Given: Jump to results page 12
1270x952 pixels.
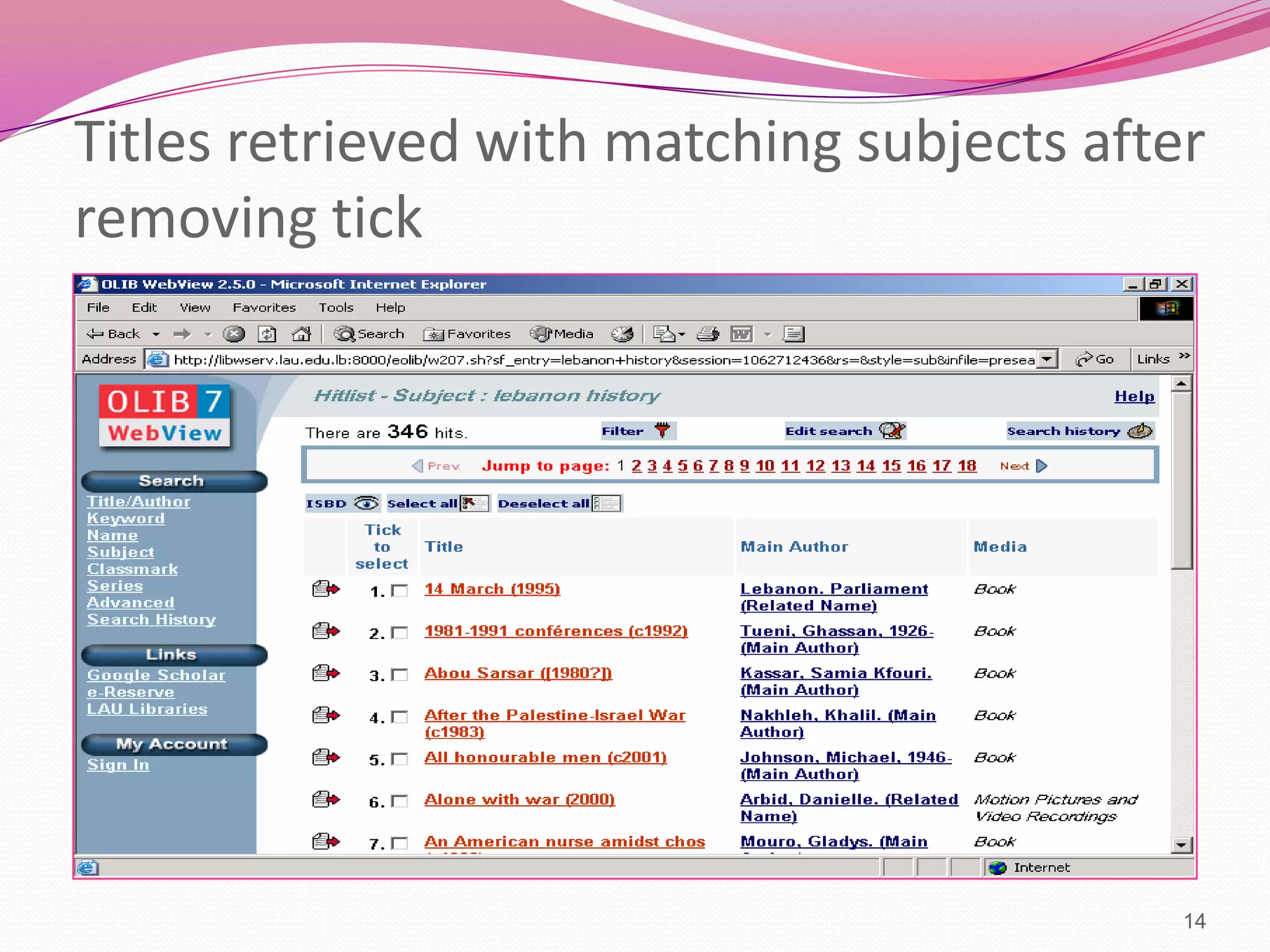Looking at the screenshot, I should tap(815, 465).
